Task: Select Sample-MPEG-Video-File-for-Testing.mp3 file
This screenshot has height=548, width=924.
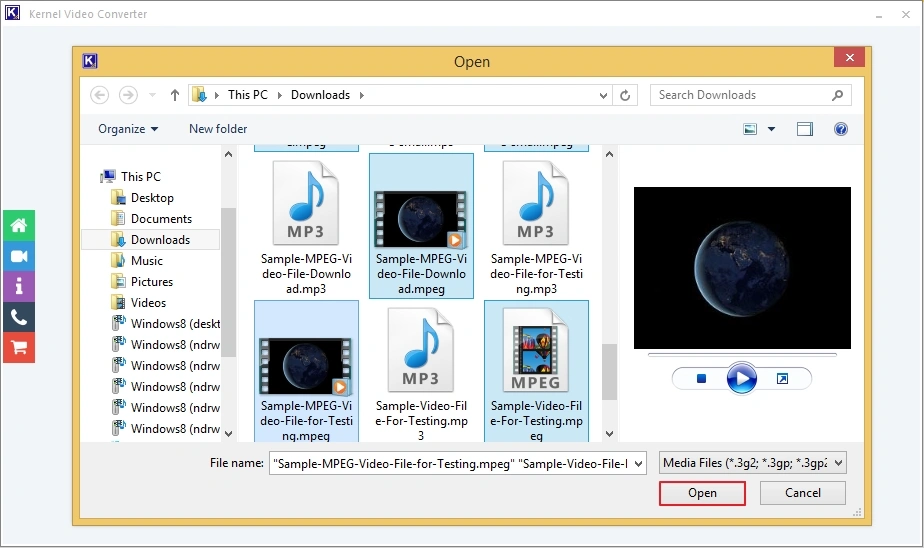Action: point(536,226)
